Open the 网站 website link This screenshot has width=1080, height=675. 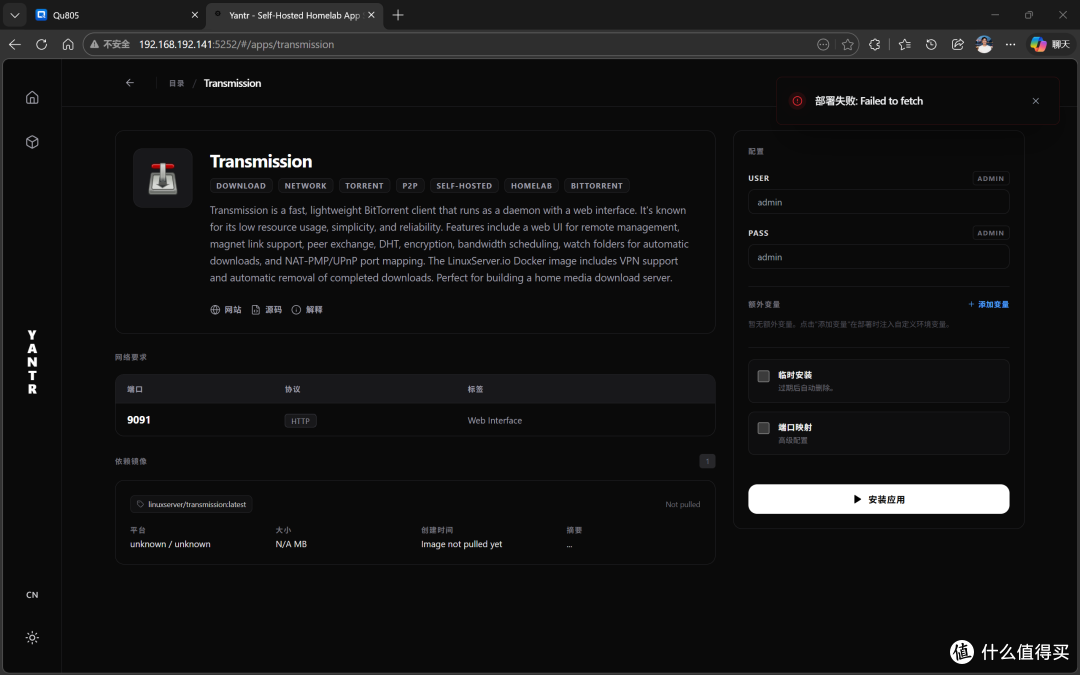tap(226, 310)
